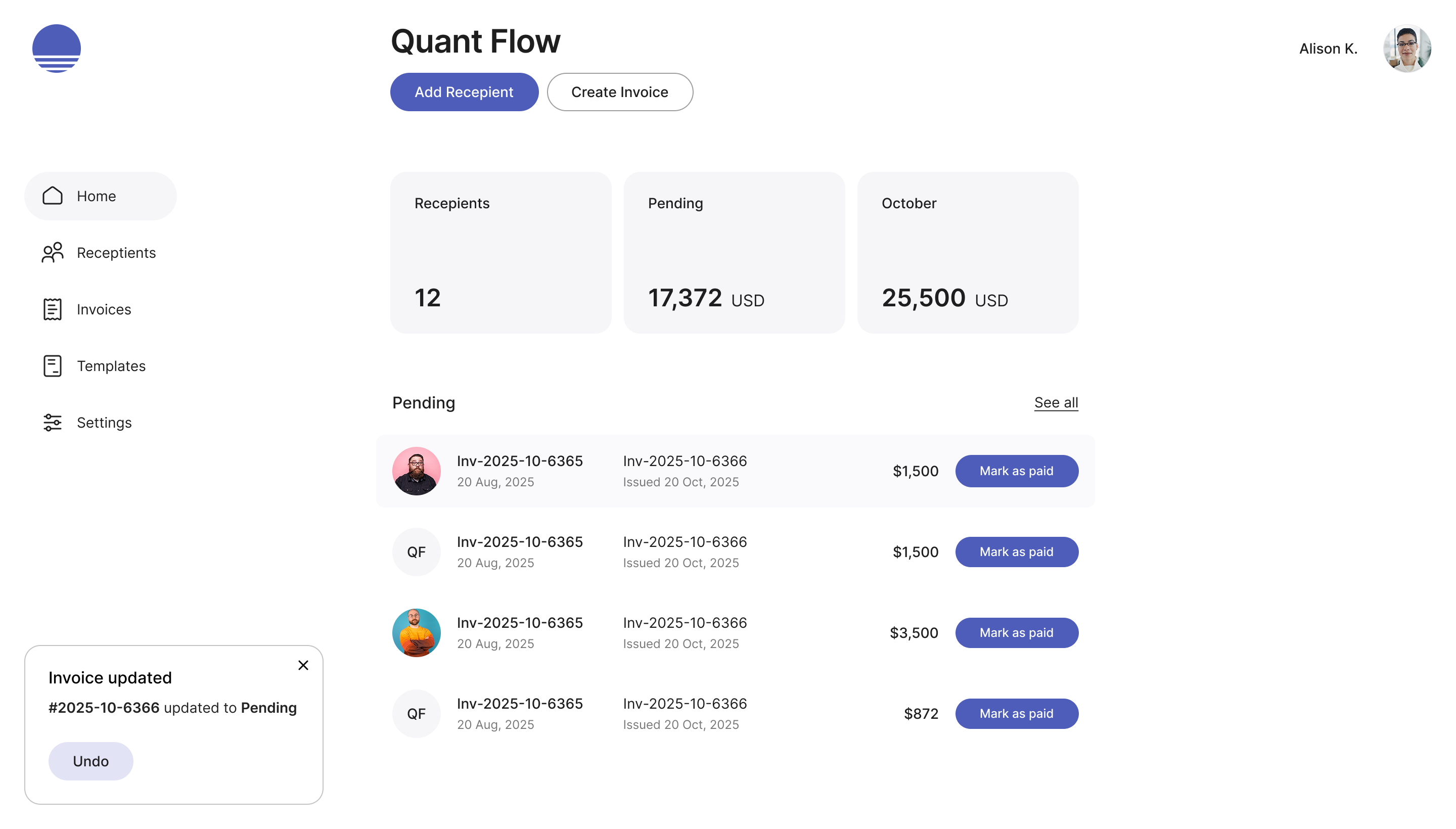Click the Create Invoice button
This screenshot has width=1456, height=829.
(x=619, y=91)
